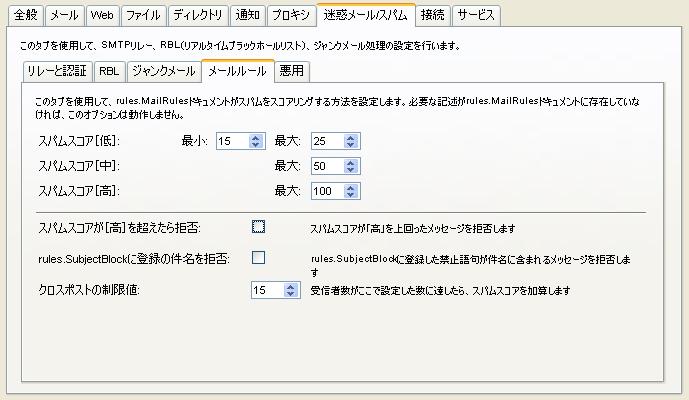689x400 pixels.
Task: Switch to the プロキシ tab
Action: coord(290,15)
